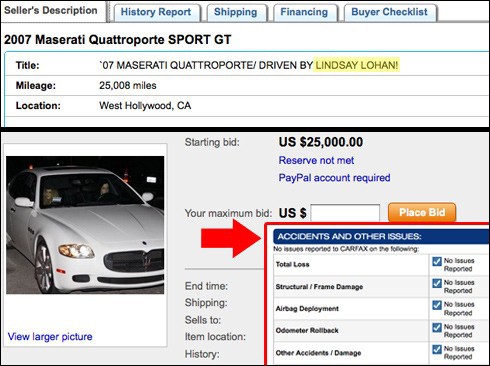Click the white Maserati photo thumbnail
The width and height of the screenshot is (490, 366).
(x=85, y=225)
